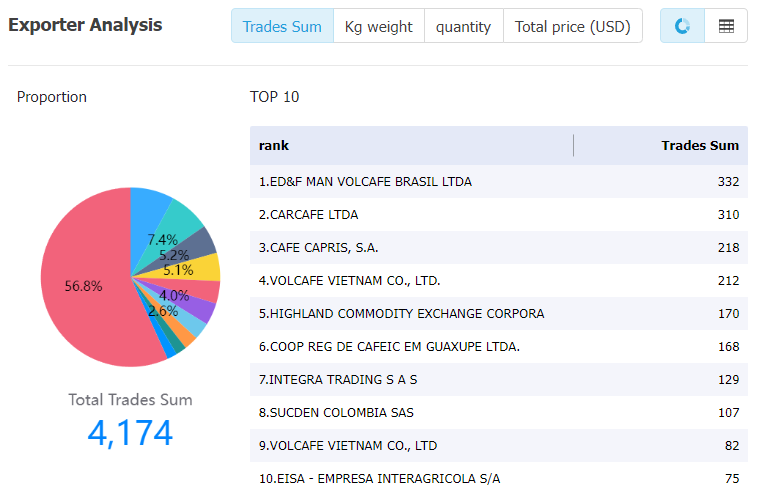Click the value 170 in Trades Sum

tap(728, 313)
